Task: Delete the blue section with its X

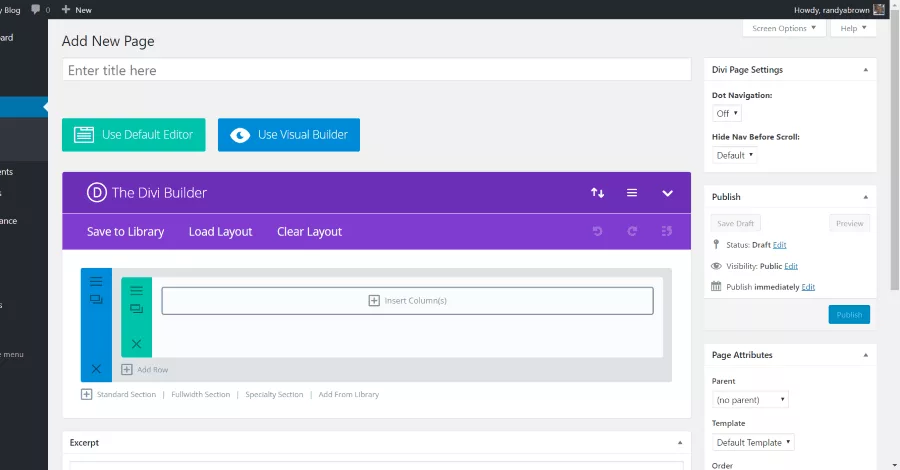Action: click(x=96, y=369)
